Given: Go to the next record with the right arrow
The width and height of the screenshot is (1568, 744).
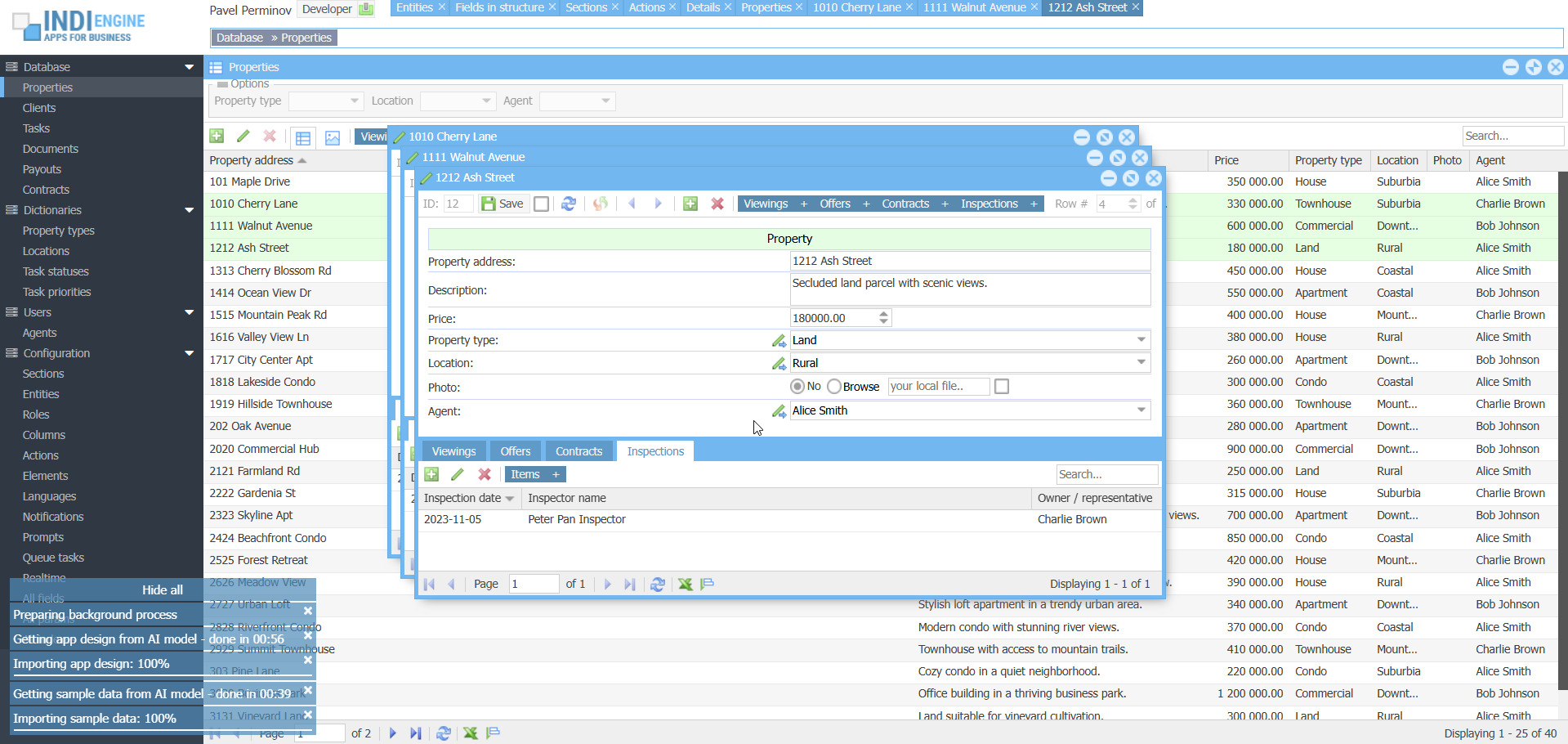Looking at the screenshot, I should tap(658, 204).
